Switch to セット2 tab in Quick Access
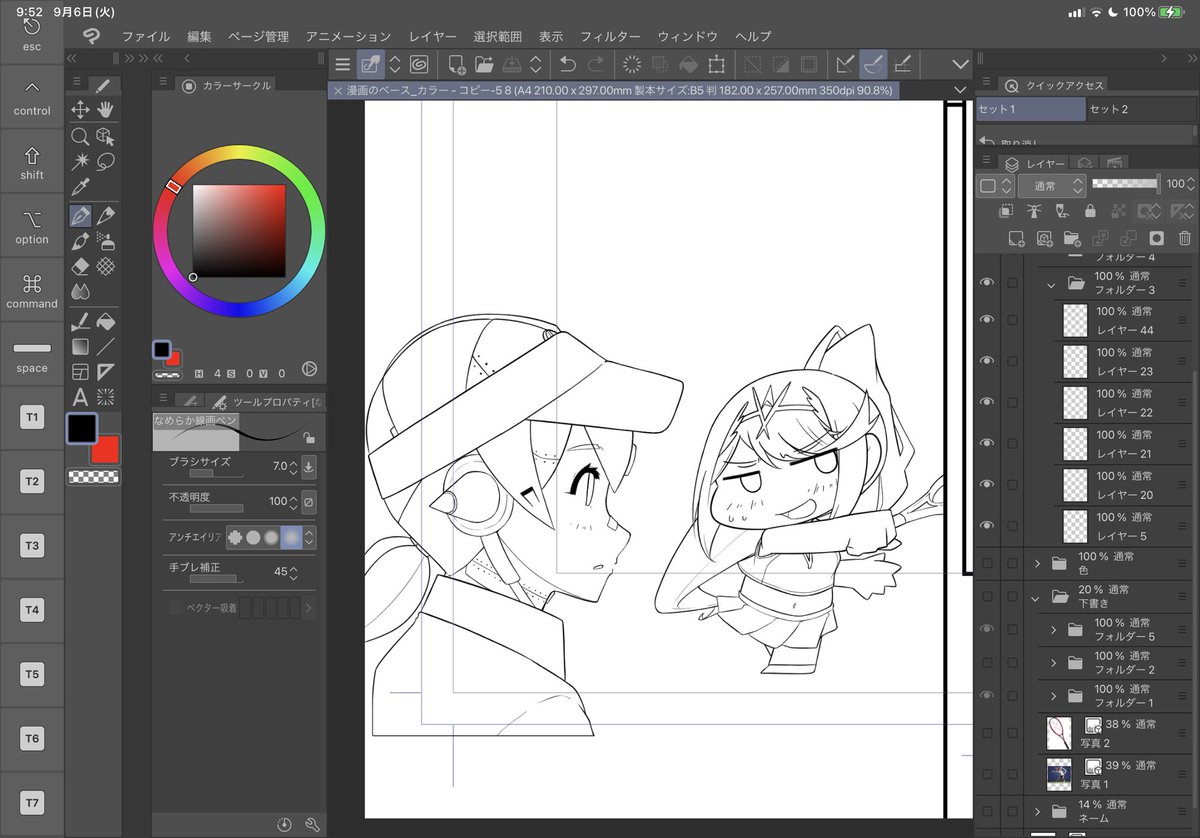The image size is (1200, 838). click(1141, 109)
